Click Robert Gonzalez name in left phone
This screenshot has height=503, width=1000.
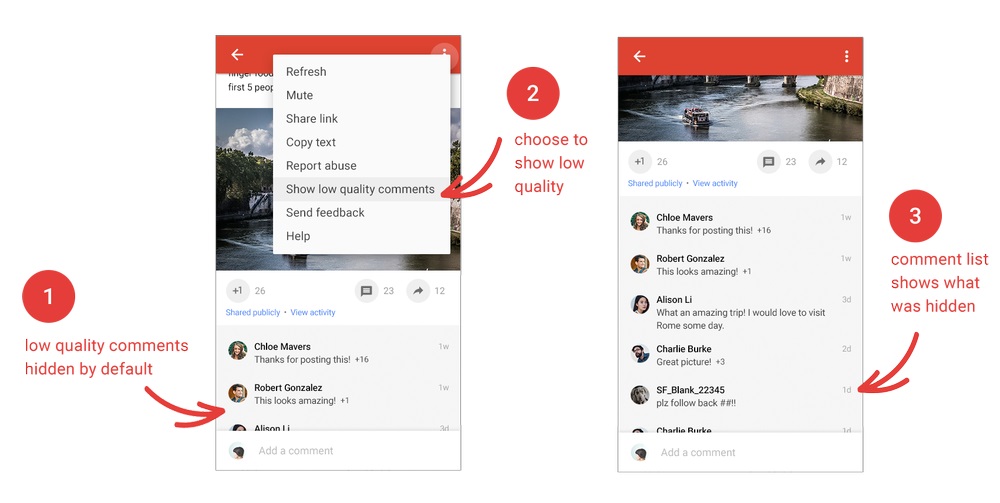(x=288, y=388)
